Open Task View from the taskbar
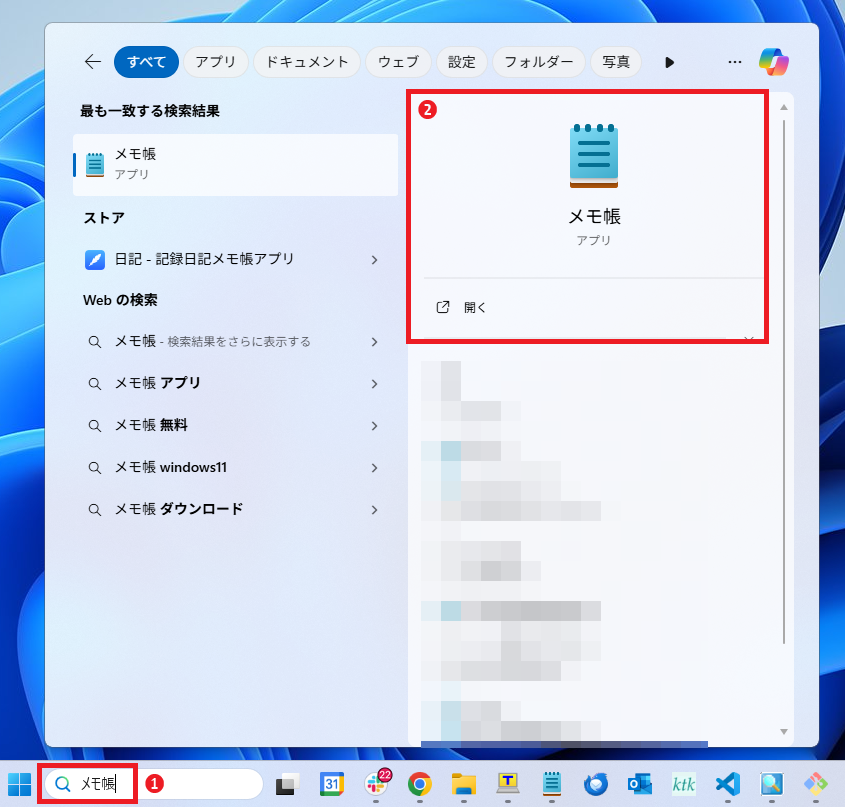This screenshot has width=845, height=807. [289, 784]
